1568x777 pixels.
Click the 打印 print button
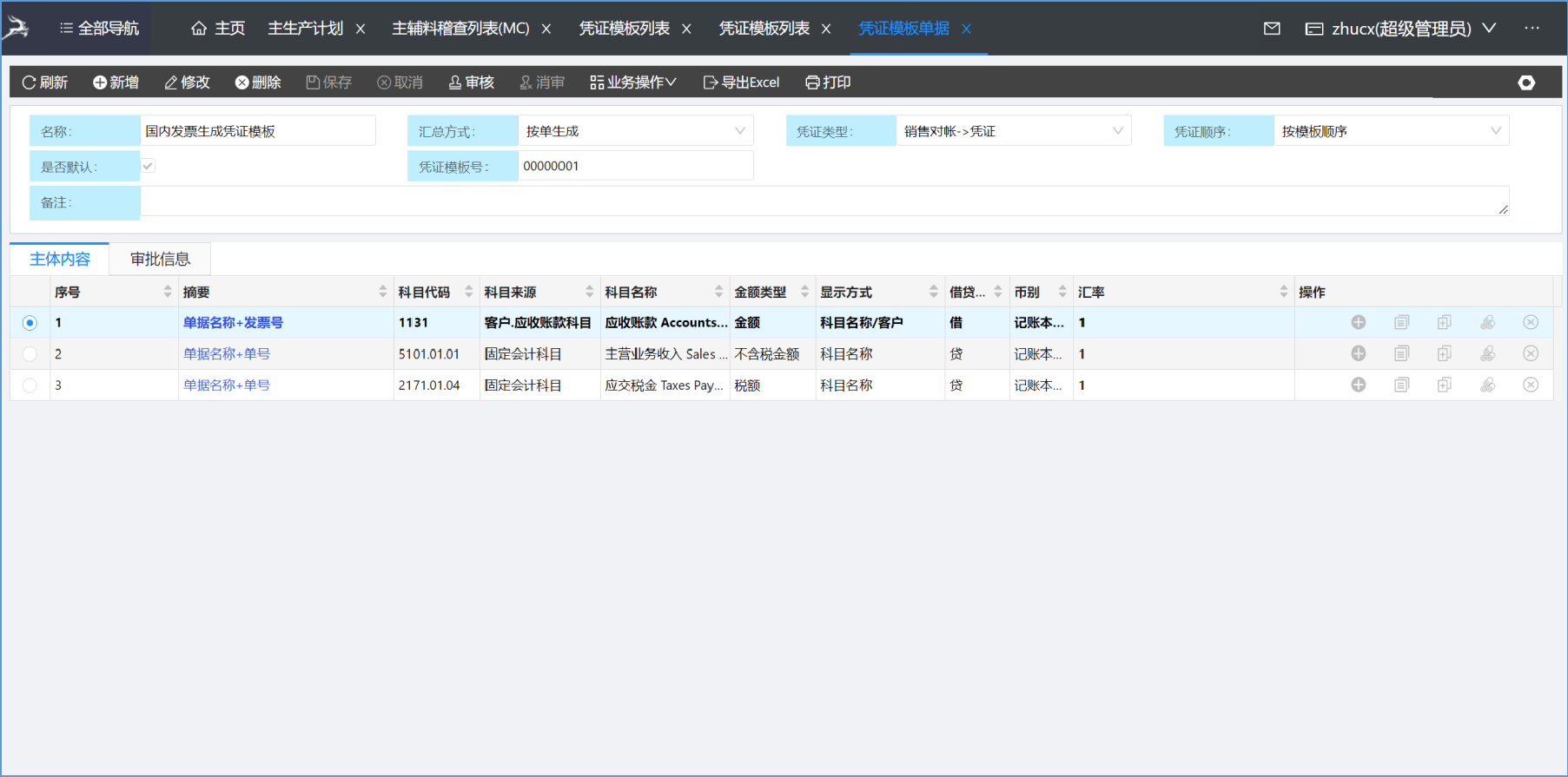(x=828, y=82)
